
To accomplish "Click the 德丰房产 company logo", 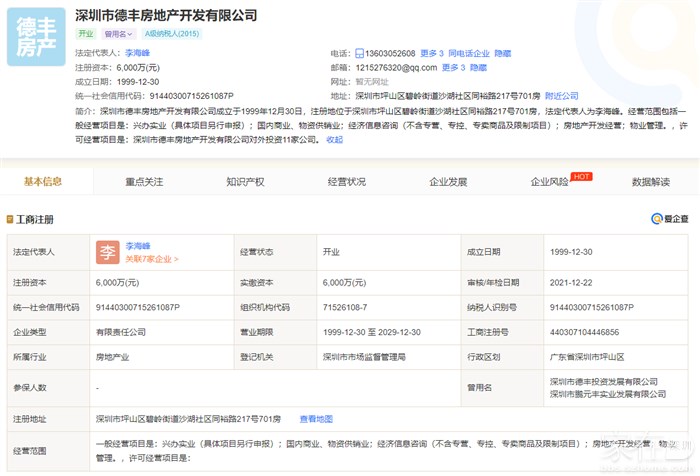I will pos(36,37).
